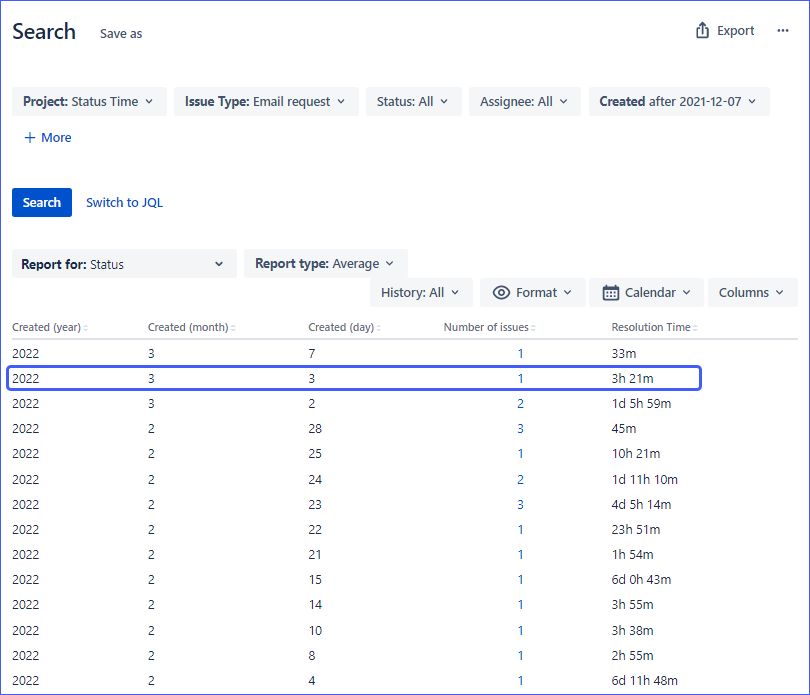Sort by Resolution Time column arrows

[697, 328]
